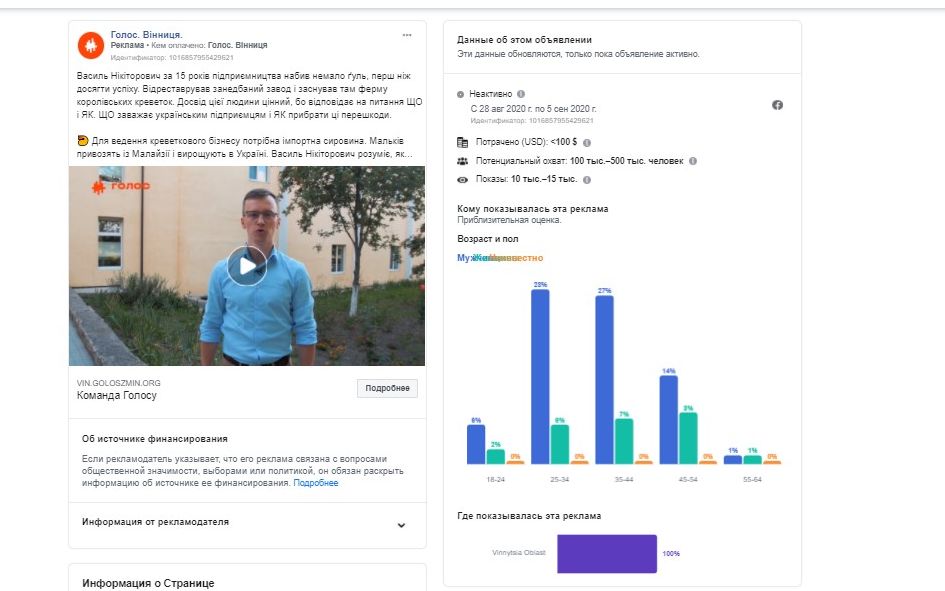Click the eye icon next to Показы

[x=462, y=180]
